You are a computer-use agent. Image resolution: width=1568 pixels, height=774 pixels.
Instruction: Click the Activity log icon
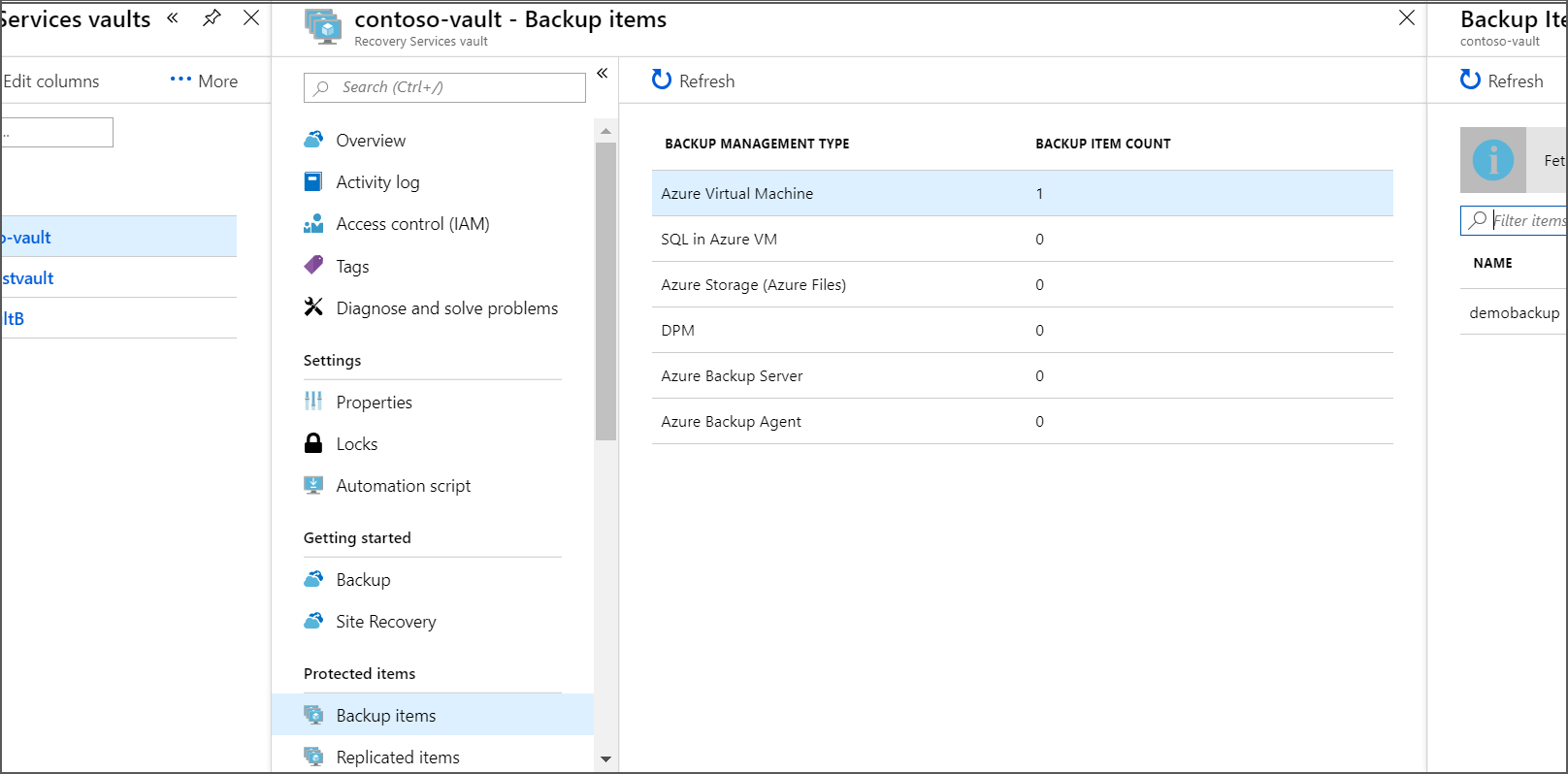(313, 181)
